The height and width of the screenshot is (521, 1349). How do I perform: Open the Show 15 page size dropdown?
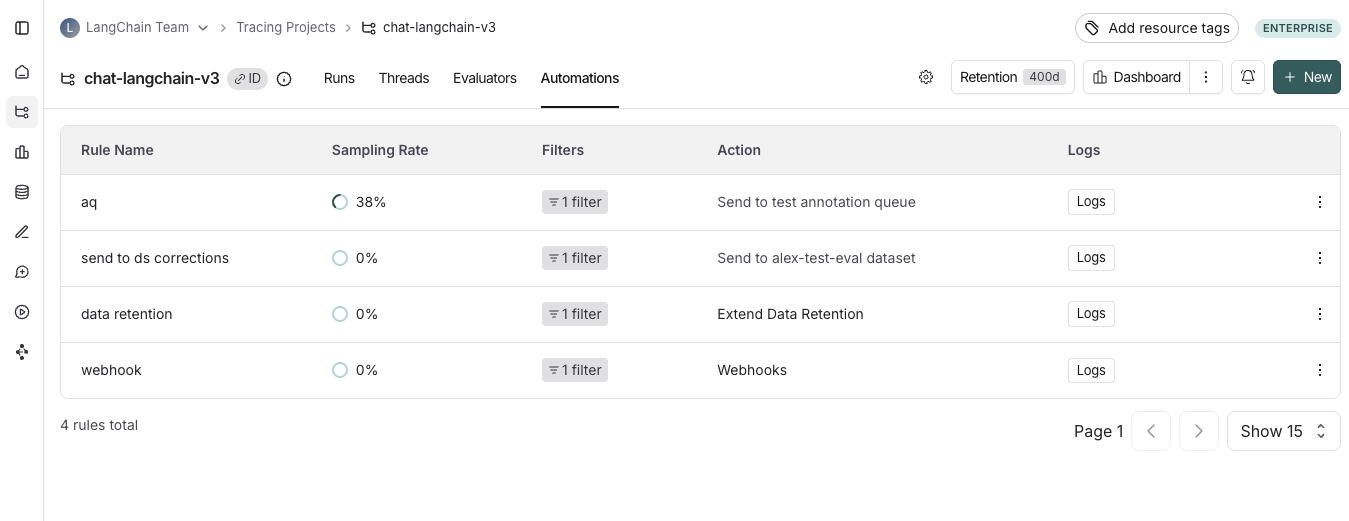point(1283,431)
